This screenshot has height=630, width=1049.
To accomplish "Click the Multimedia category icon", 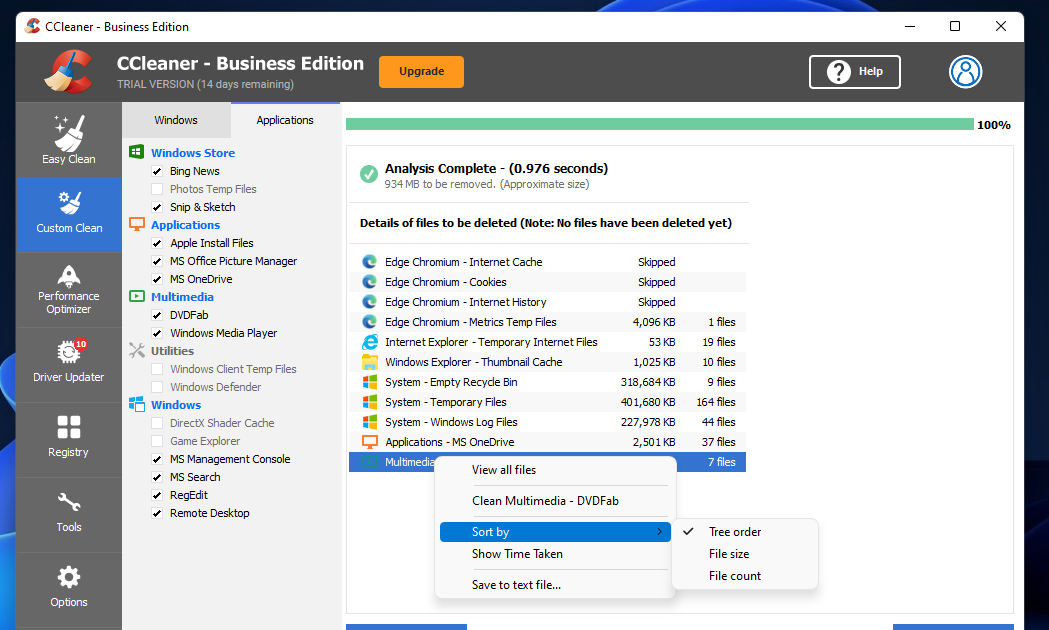I will tap(136, 296).
